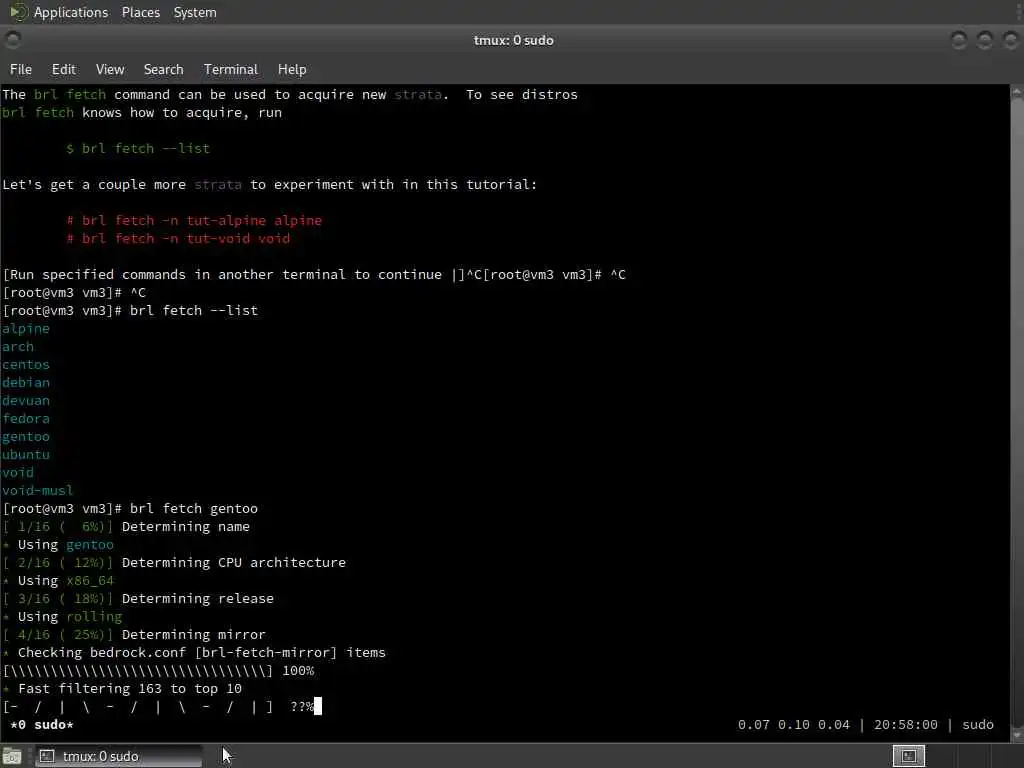This screenshot has height=768, width=1024.
Task: Open the View menu
Action: (110, 69)
